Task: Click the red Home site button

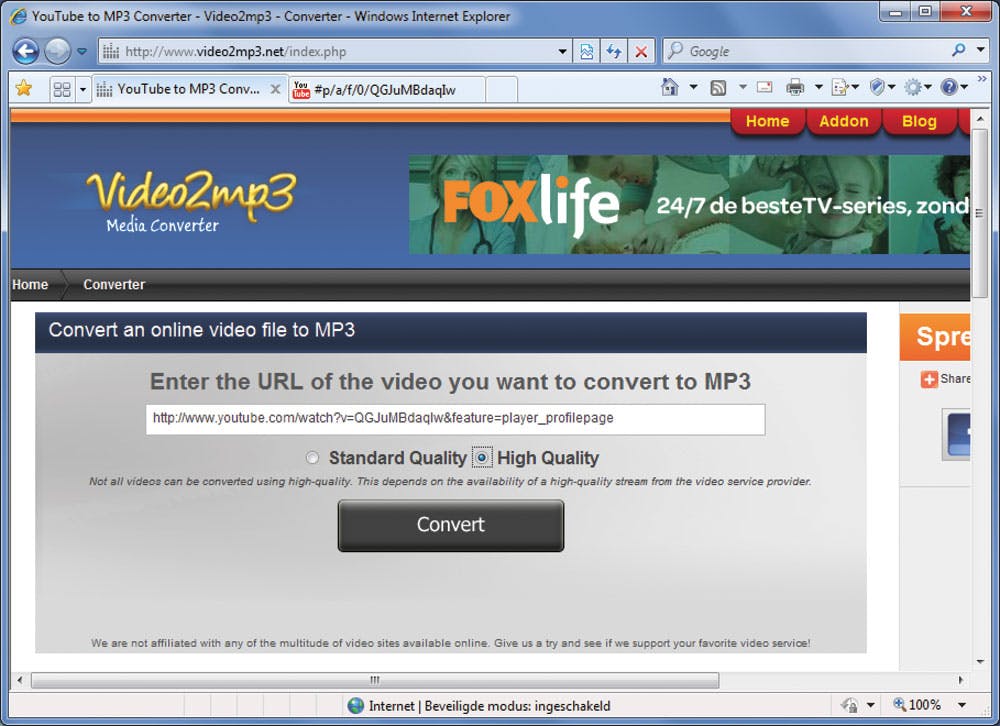Action: [767, 121]
